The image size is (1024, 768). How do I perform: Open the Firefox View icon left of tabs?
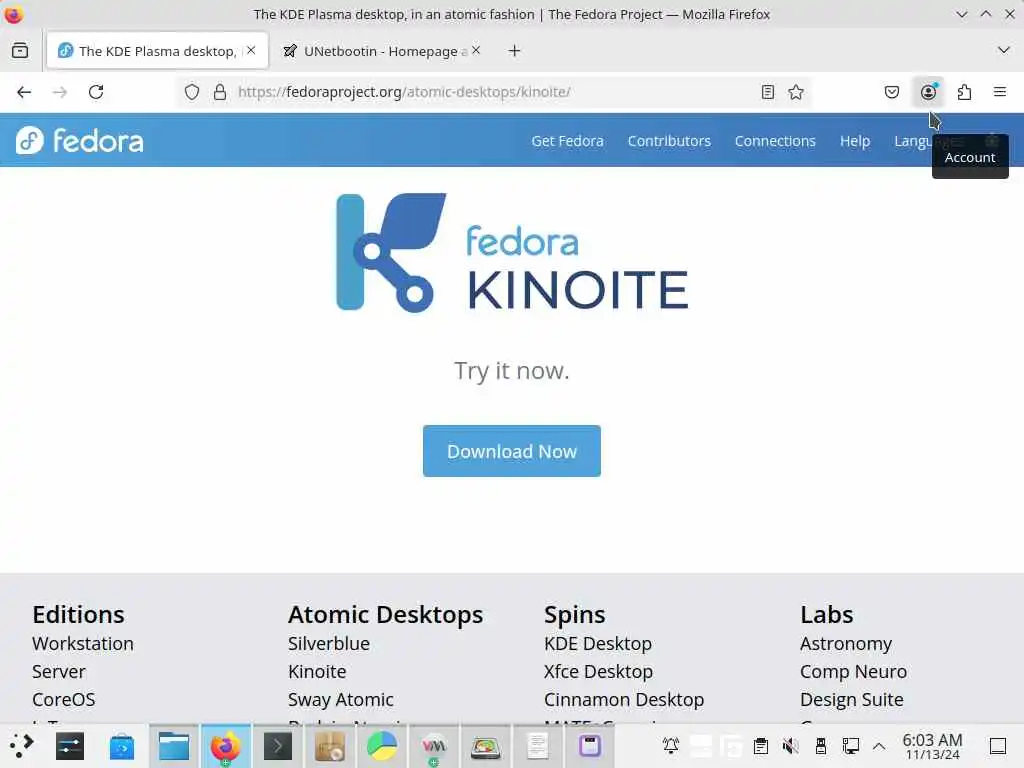[20, 50]
